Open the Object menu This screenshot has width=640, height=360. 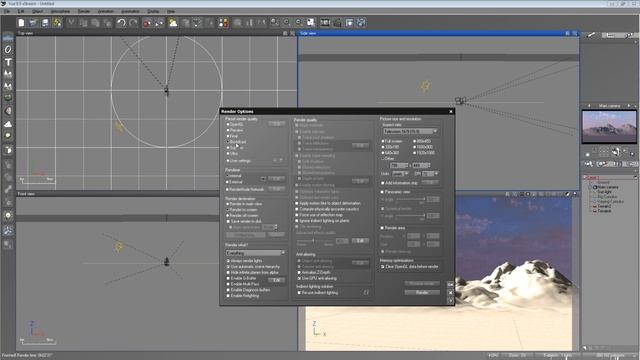point(37,11)
